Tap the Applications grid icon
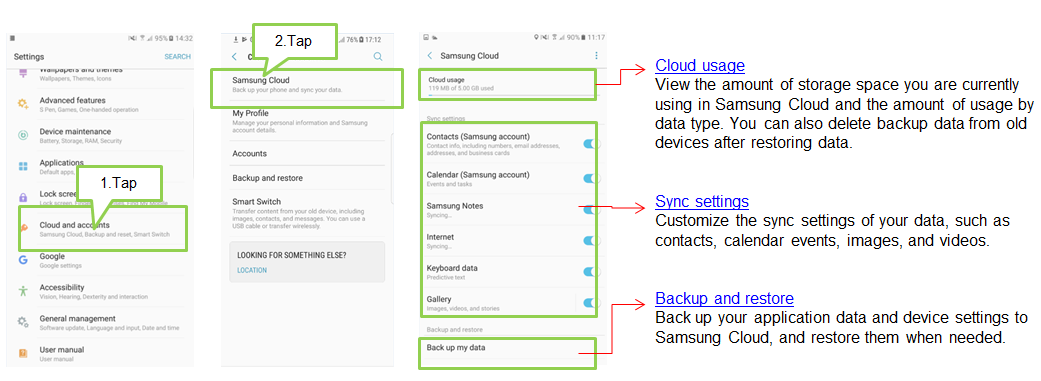1041x381 pixels. 23,167
